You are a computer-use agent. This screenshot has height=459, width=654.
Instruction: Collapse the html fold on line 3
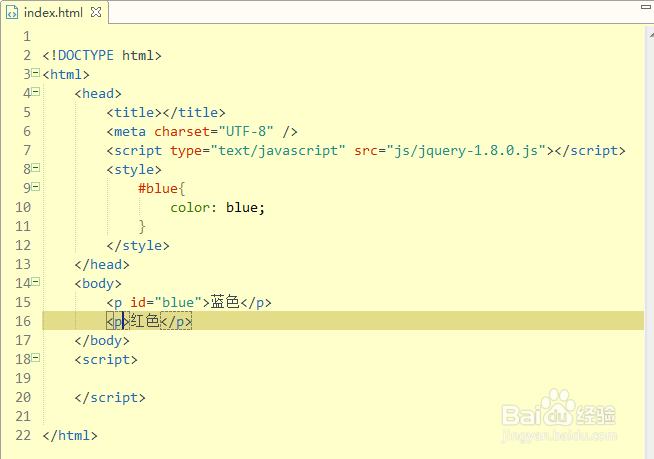pyautogui.click(x=36, y=73)
